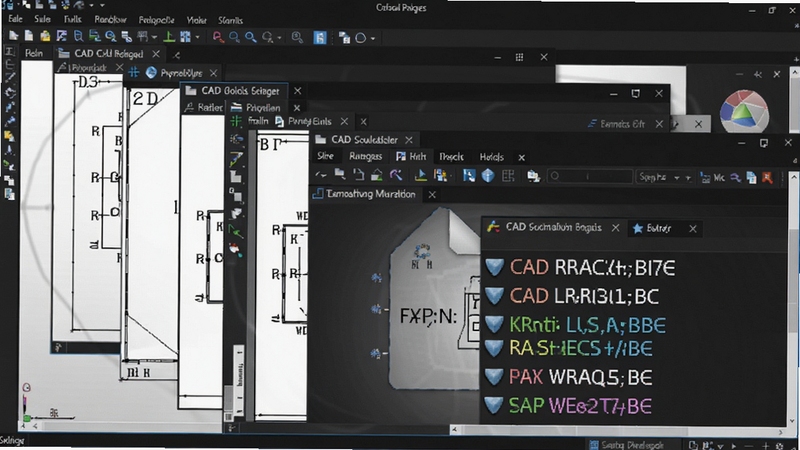
Task: Open the 'Vioke' menu in main menu bar
Action: (x=196, y=20)
